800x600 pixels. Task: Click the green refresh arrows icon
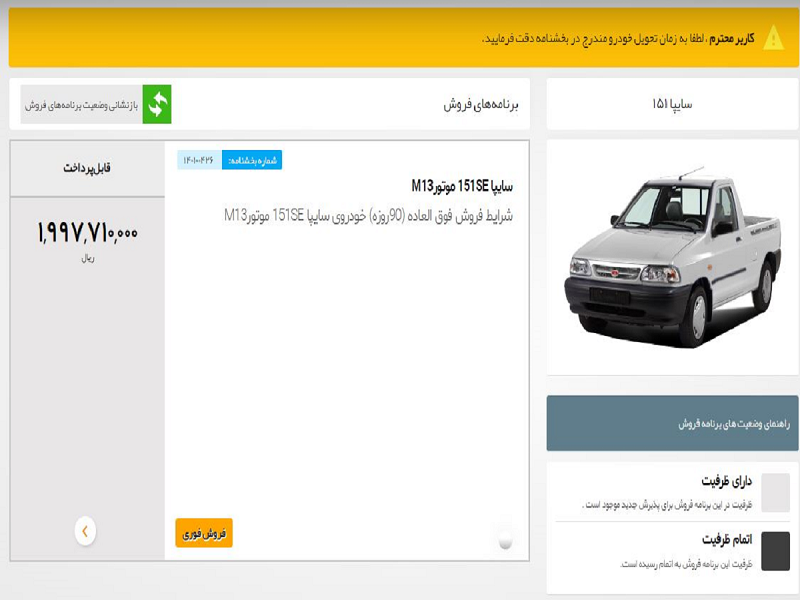[x=157, y=104]
